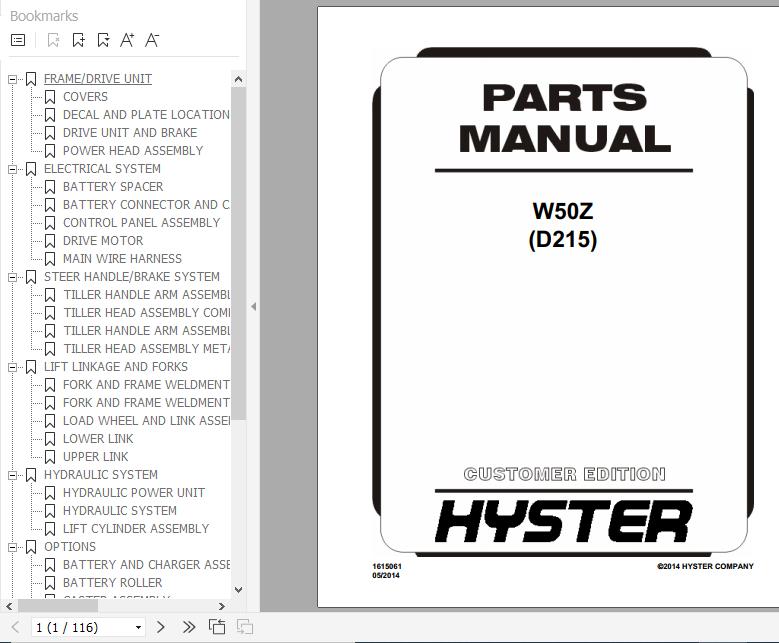This screenshot has height=643, width=779.
Task: Click bookmarks horizontal scrollbar left arrow
Action: point(9,606)
